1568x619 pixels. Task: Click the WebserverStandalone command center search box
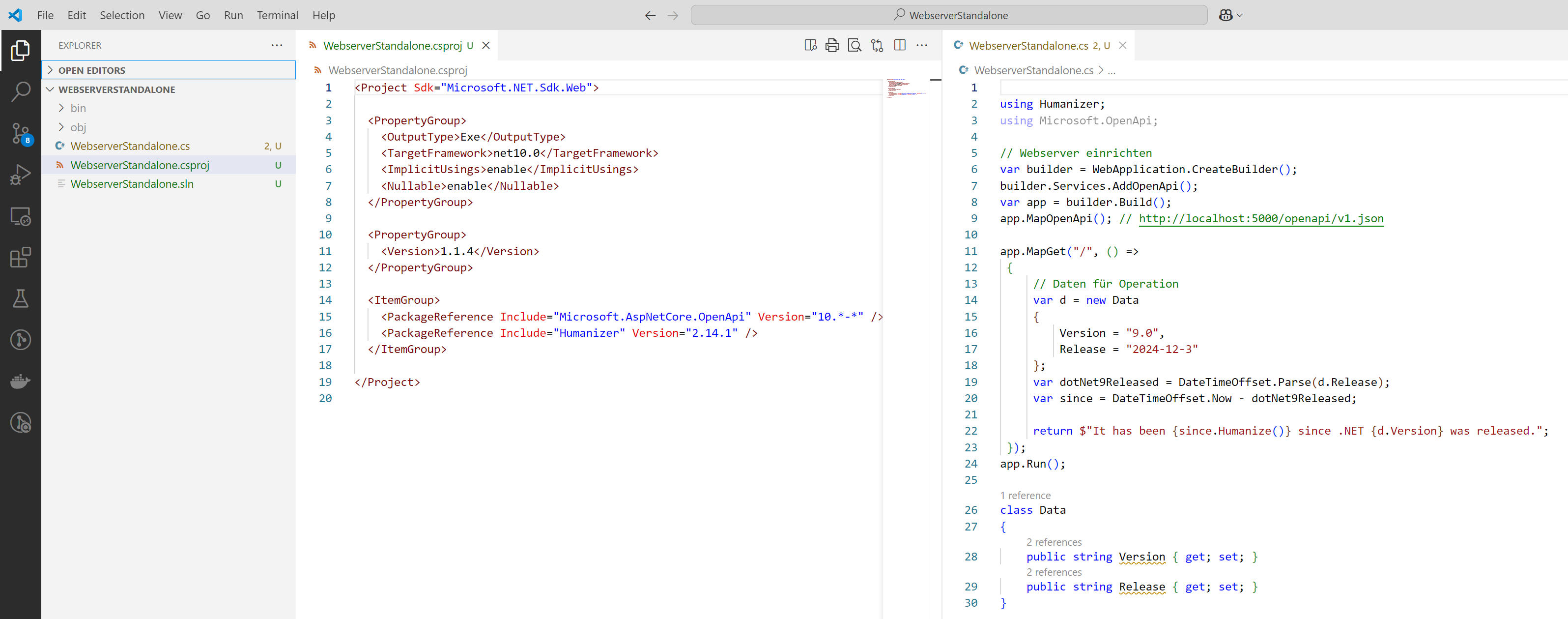click(x=949, y=15)
